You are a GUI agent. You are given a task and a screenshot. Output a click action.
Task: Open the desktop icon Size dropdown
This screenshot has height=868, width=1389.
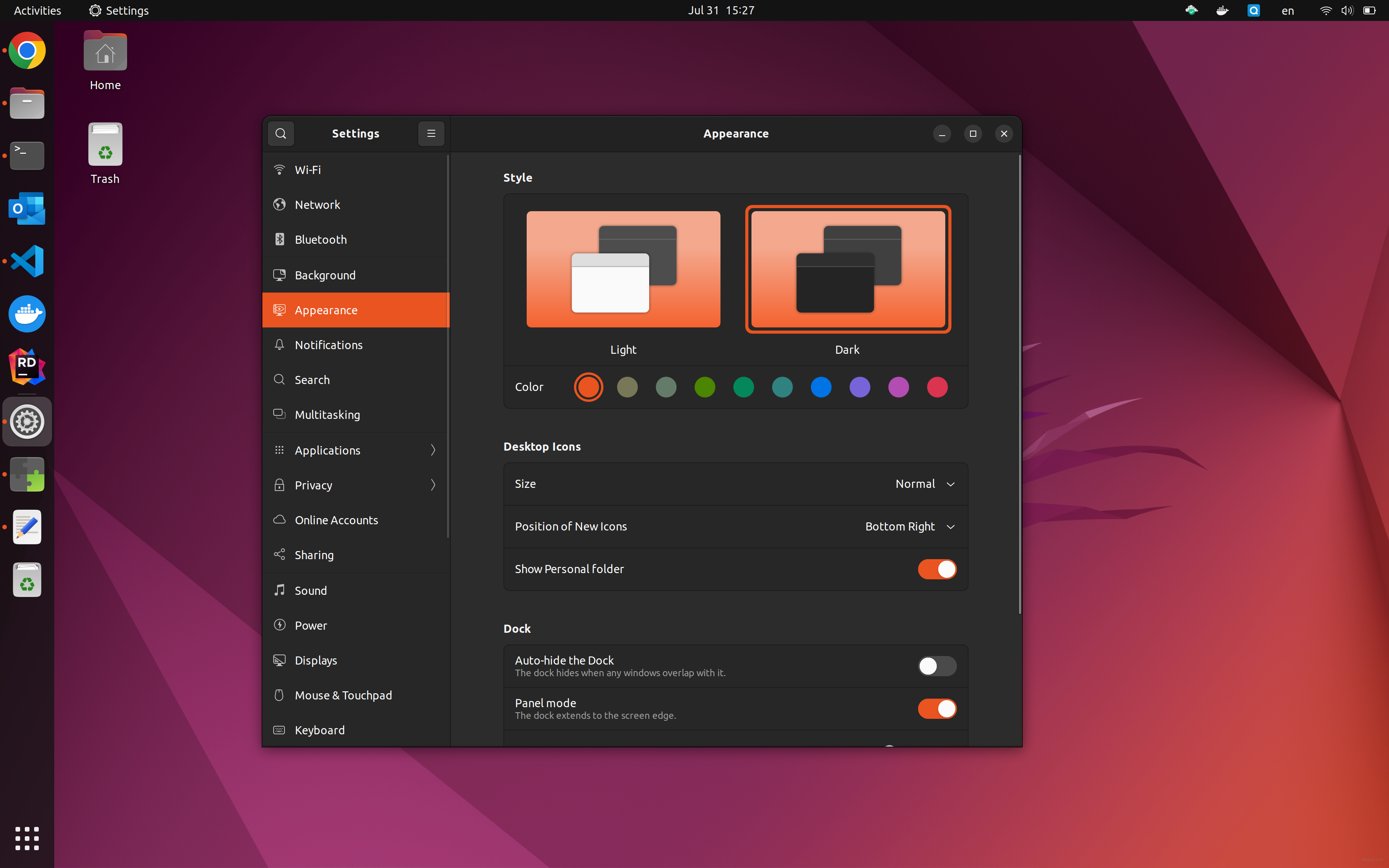click(x=925, y=484)
